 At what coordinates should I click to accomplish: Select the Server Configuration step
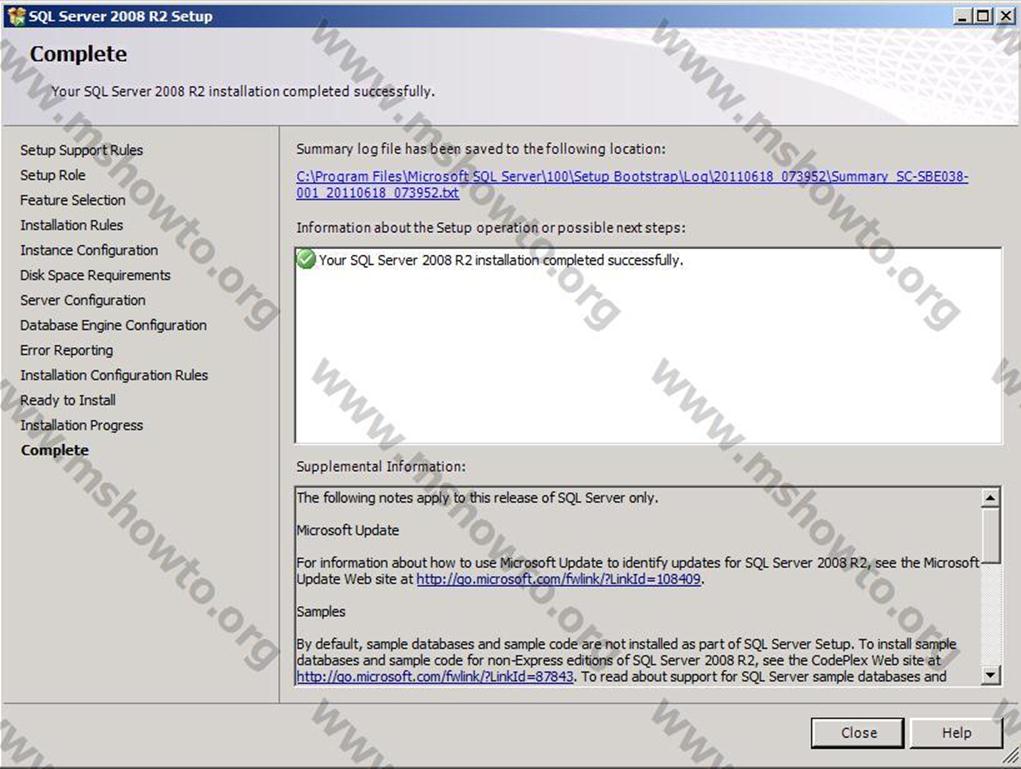[x=83, y=300]
